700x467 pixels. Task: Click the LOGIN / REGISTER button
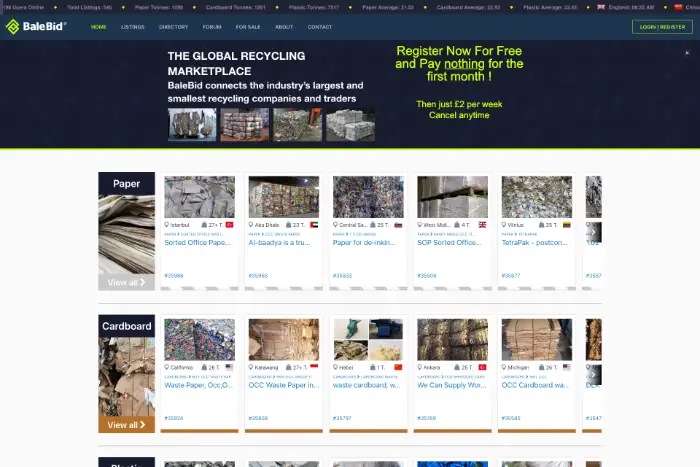pyautogui.click(x=662, y=27)
